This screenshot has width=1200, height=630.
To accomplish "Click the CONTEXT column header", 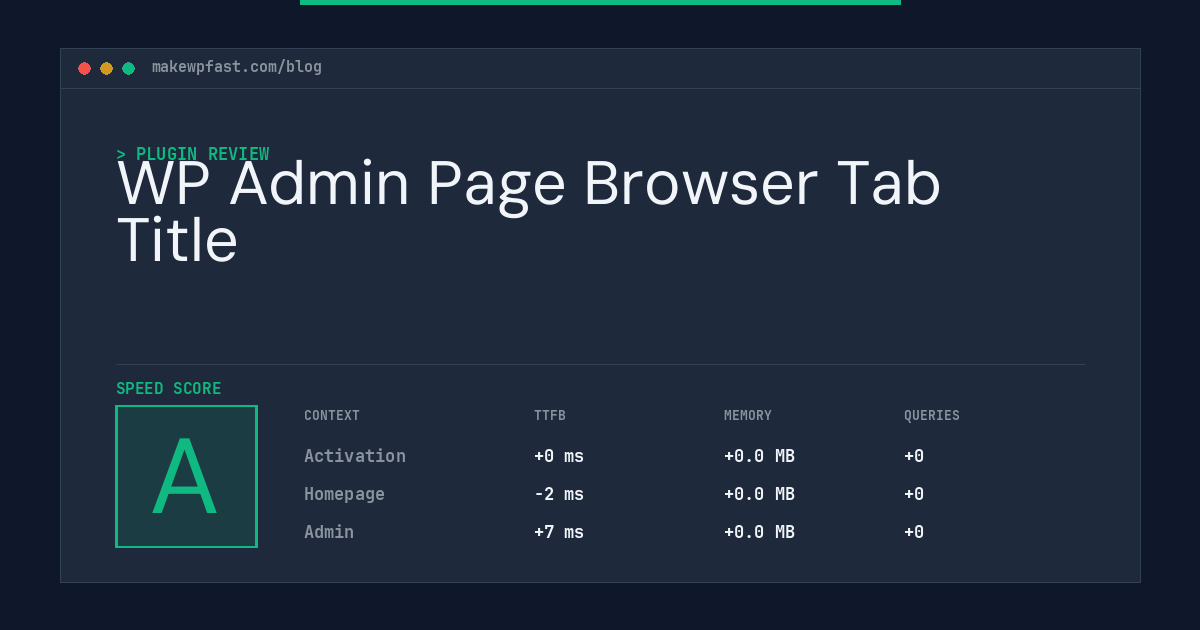I will (x=332, y=416).
